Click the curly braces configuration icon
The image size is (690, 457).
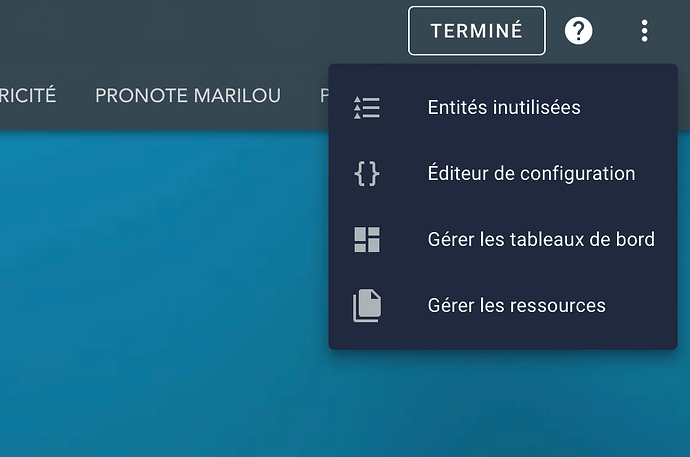[x=367, y=173]
